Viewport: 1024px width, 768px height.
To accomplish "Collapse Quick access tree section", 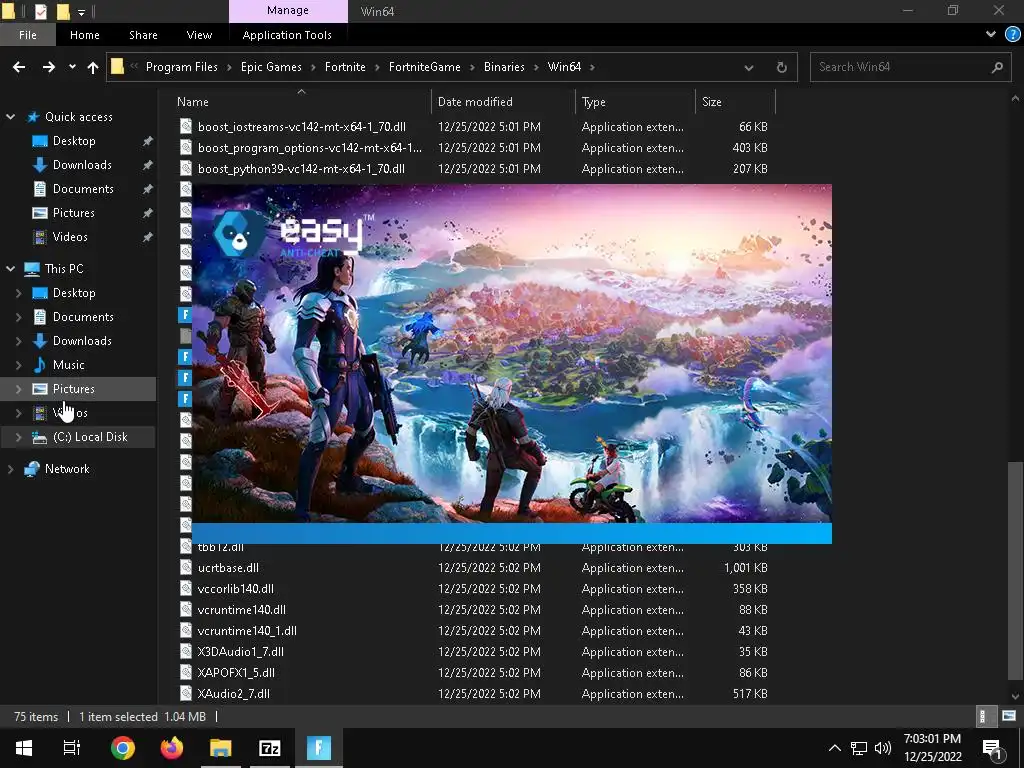I will [x=10, y=117].
